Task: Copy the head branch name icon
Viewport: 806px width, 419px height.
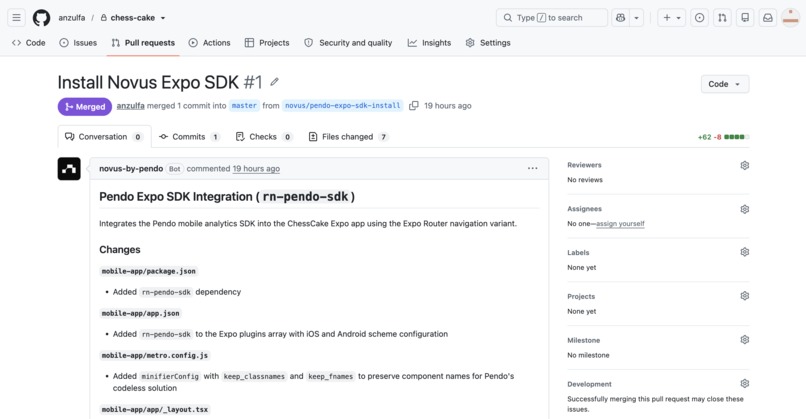Action: 413,105
